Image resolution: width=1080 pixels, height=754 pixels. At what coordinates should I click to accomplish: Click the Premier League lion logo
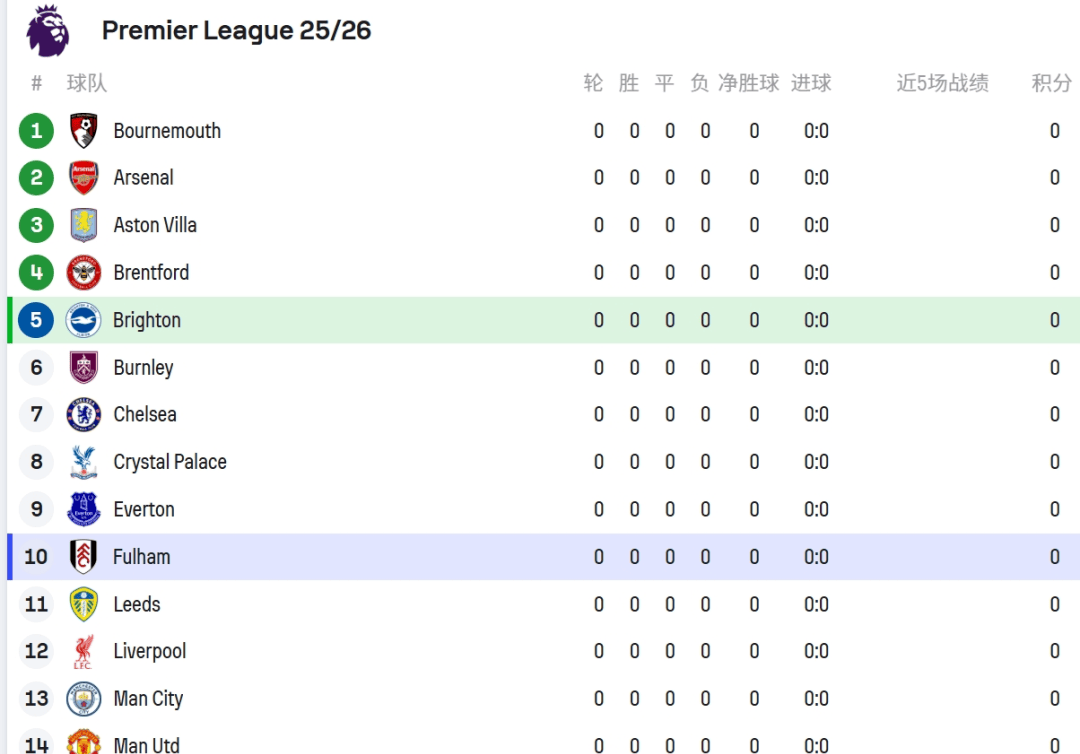[48, 30]
